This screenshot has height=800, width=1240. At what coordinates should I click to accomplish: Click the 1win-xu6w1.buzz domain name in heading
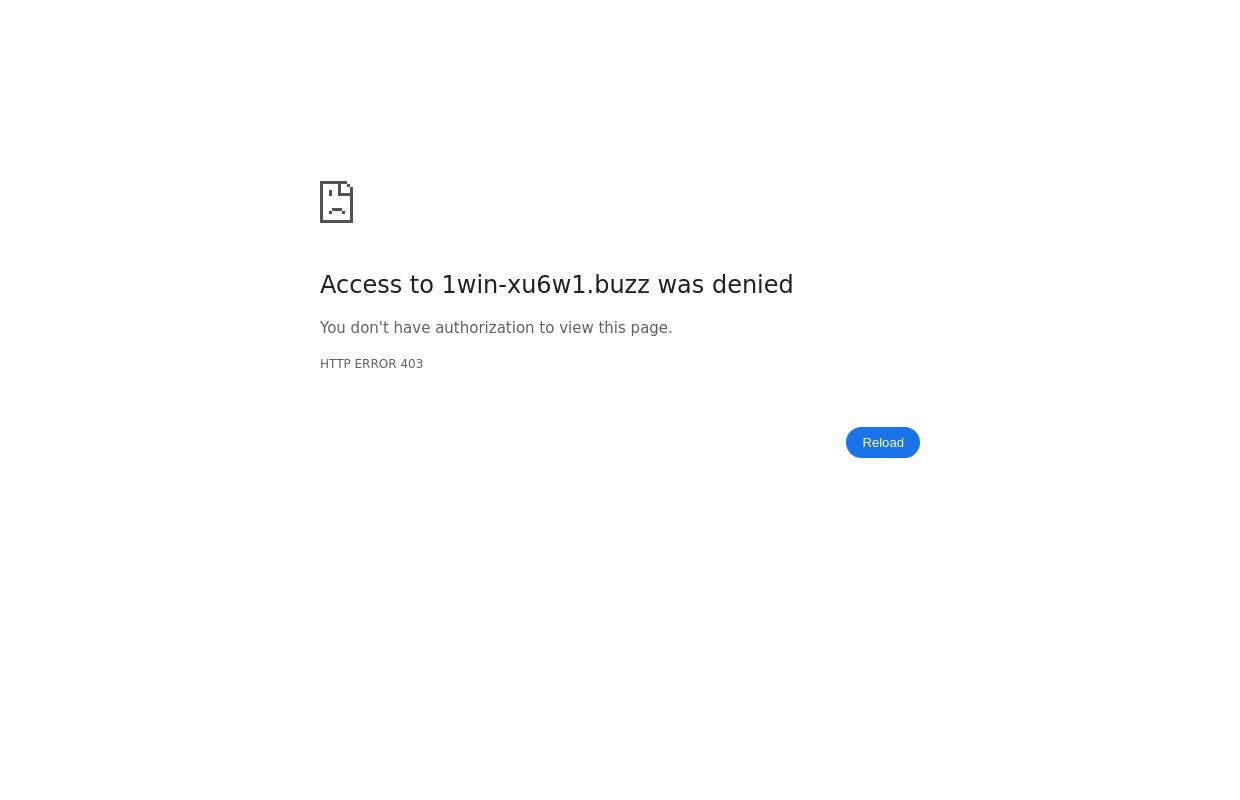point(546,285)
